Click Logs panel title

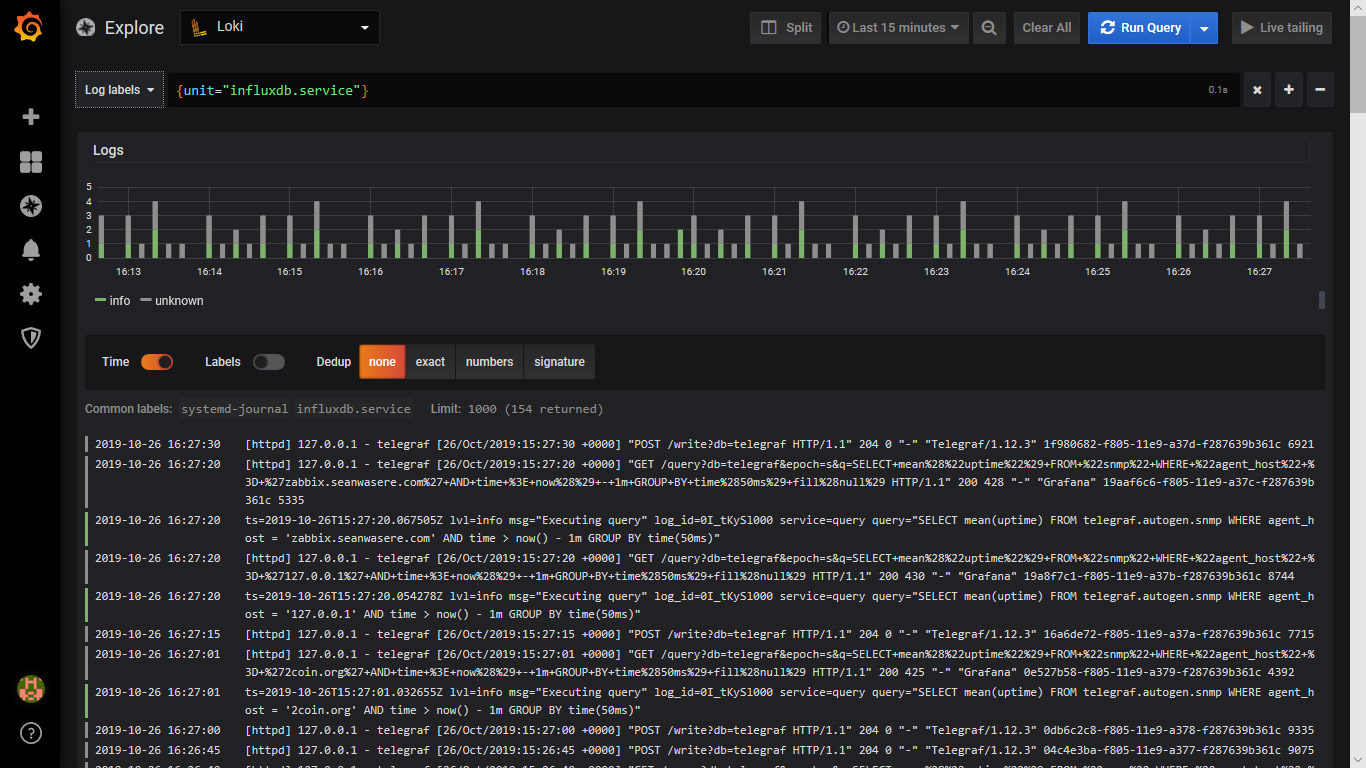tap(108, 150)
